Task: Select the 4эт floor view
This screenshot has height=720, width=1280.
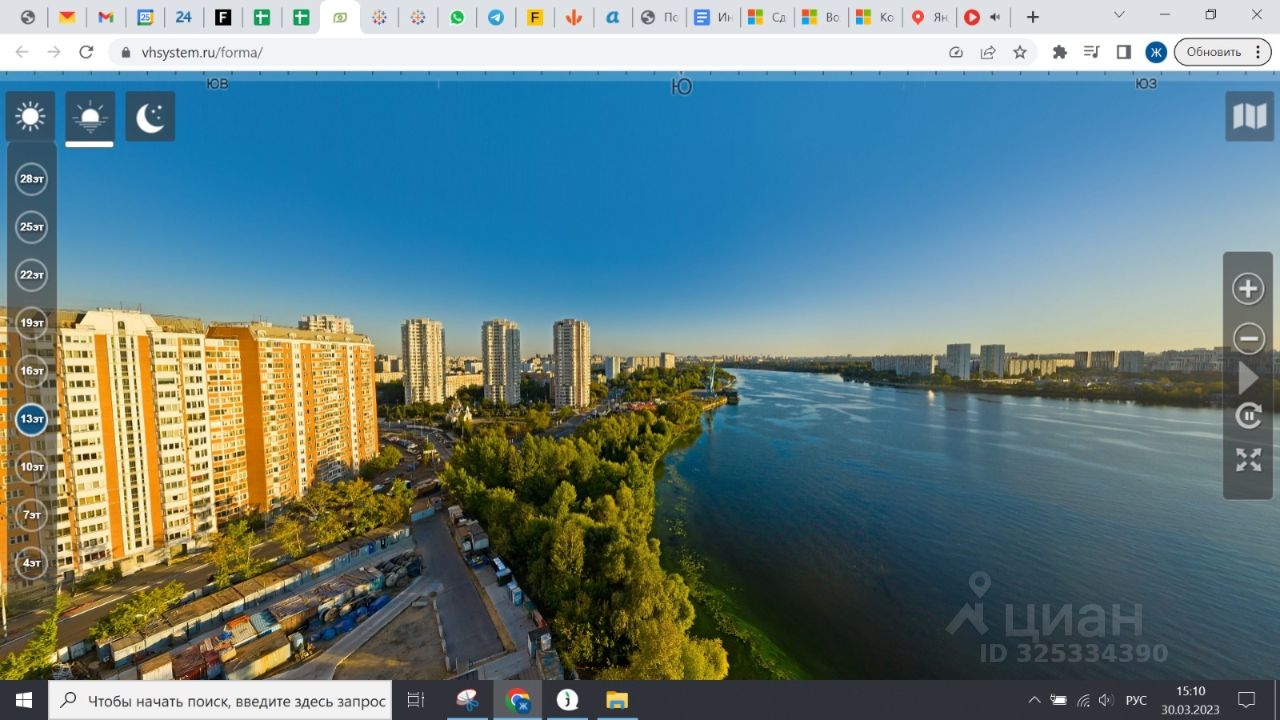Action: [x=32, y=563]
